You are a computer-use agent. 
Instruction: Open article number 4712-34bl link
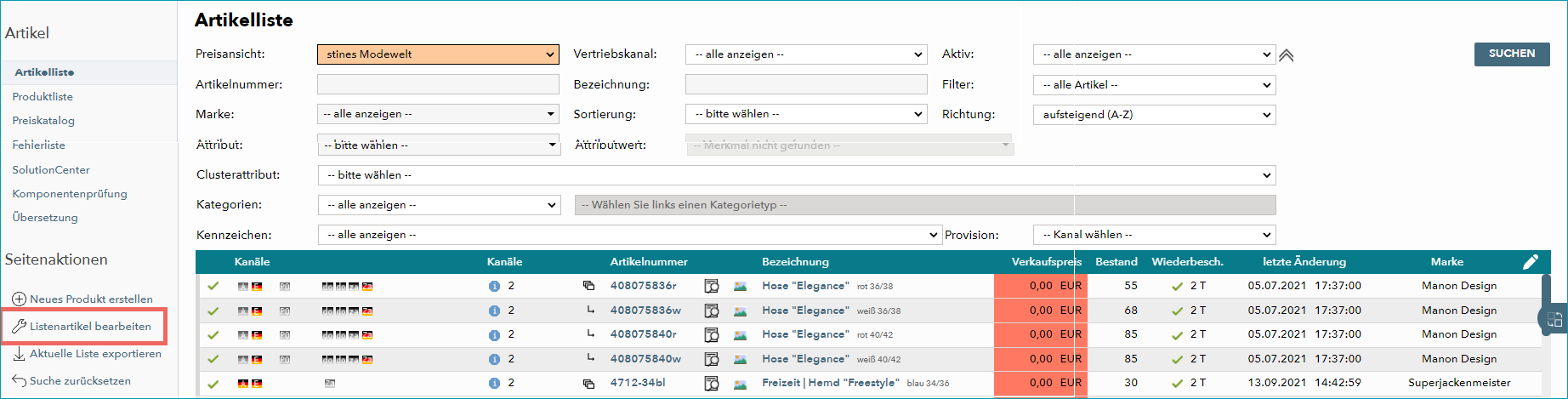636,384
